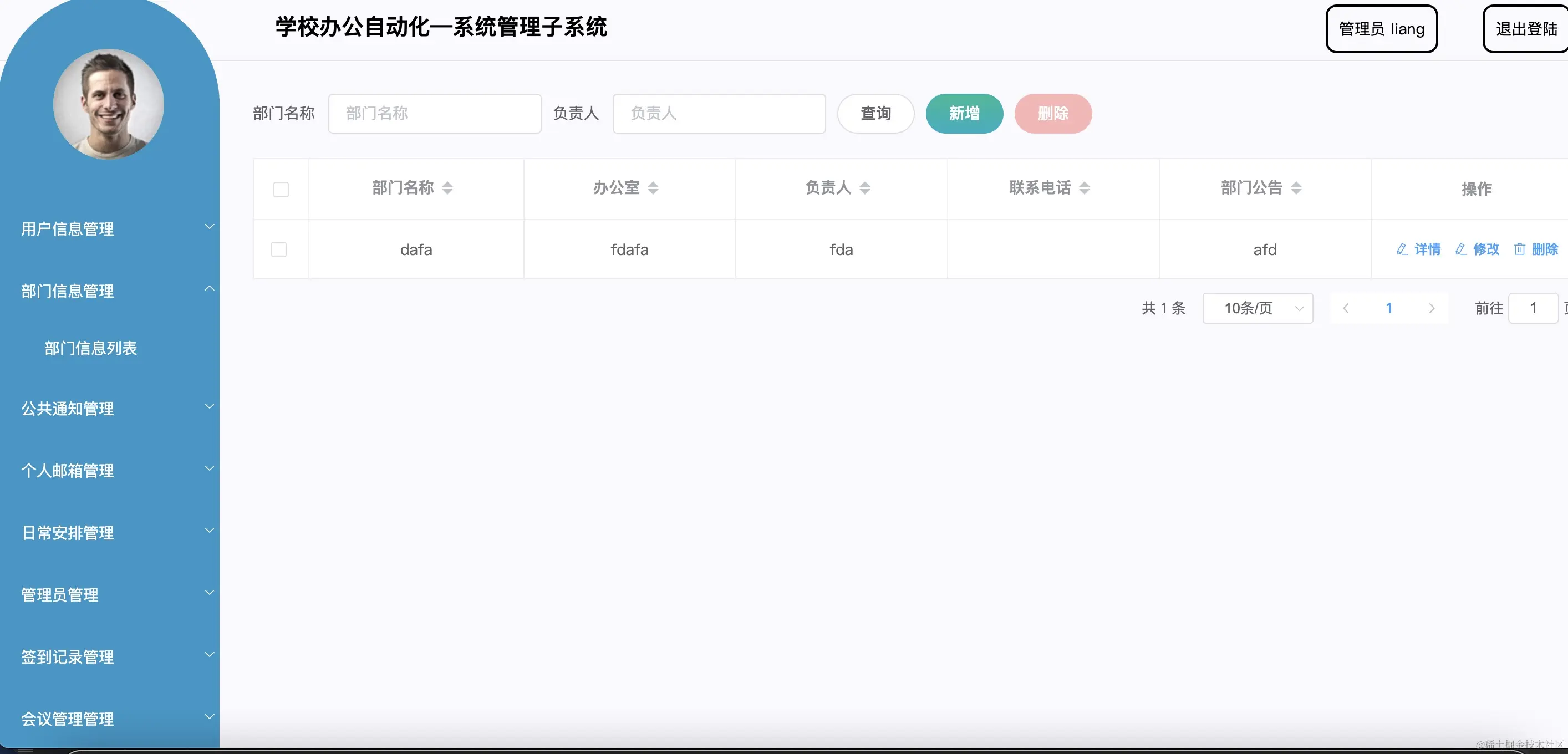Check the checkbox for the dafa row
Screen dimensions: 1568x754
(x=279, y=249)
